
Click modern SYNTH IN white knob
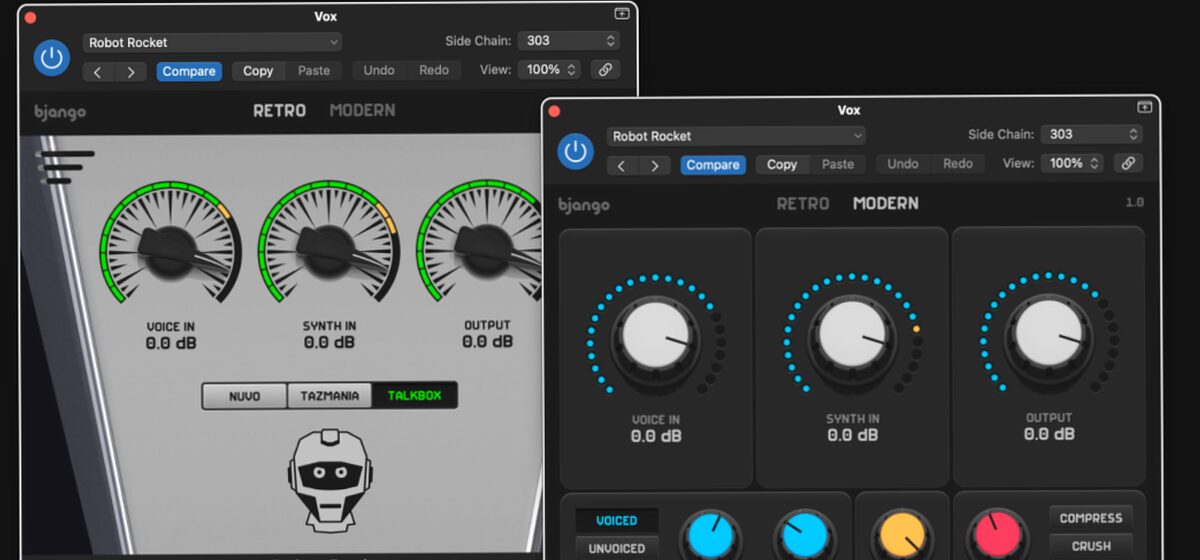coord(852,336)
